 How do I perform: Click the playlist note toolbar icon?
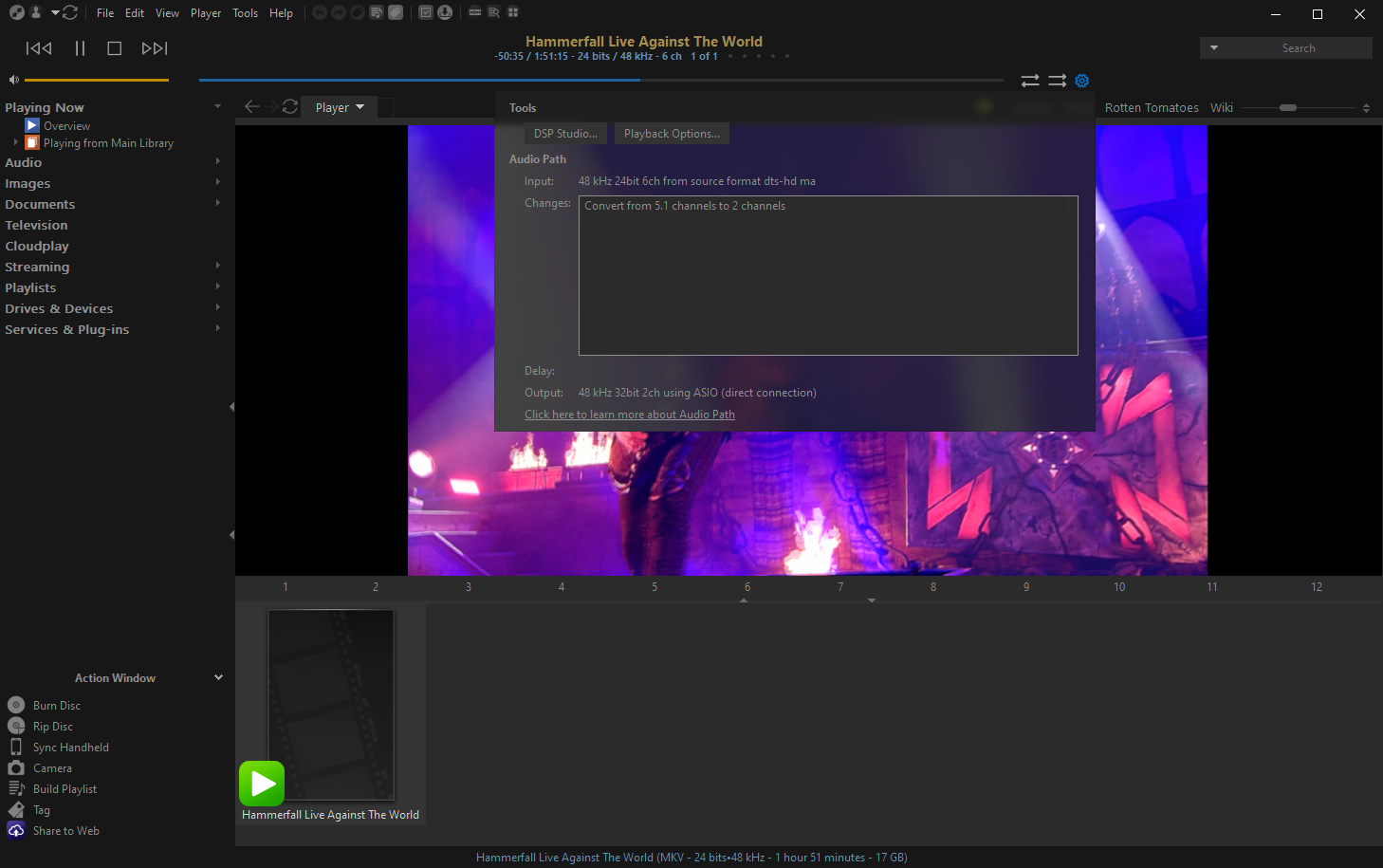coord(377,12)
